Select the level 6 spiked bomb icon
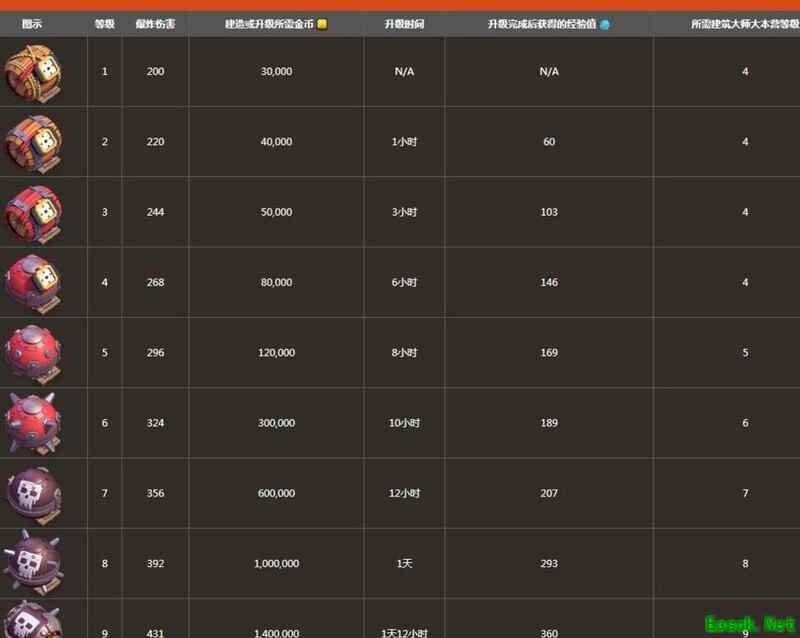The width and height of the screenshot is (800, 638). pyautogui.click(x=35, y=422)
